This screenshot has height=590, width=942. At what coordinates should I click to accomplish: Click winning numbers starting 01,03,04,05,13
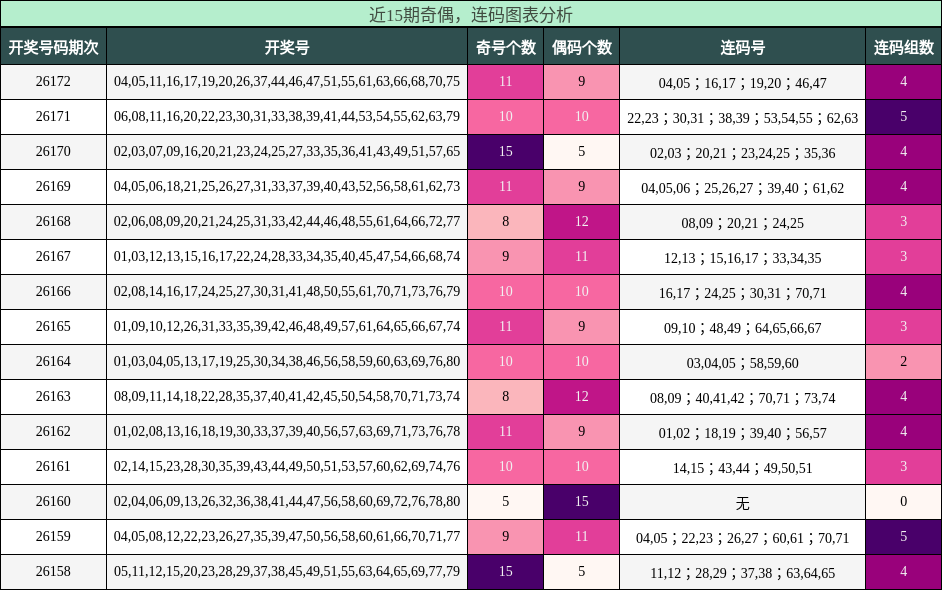pyautogui.click(x=287, y=362)
